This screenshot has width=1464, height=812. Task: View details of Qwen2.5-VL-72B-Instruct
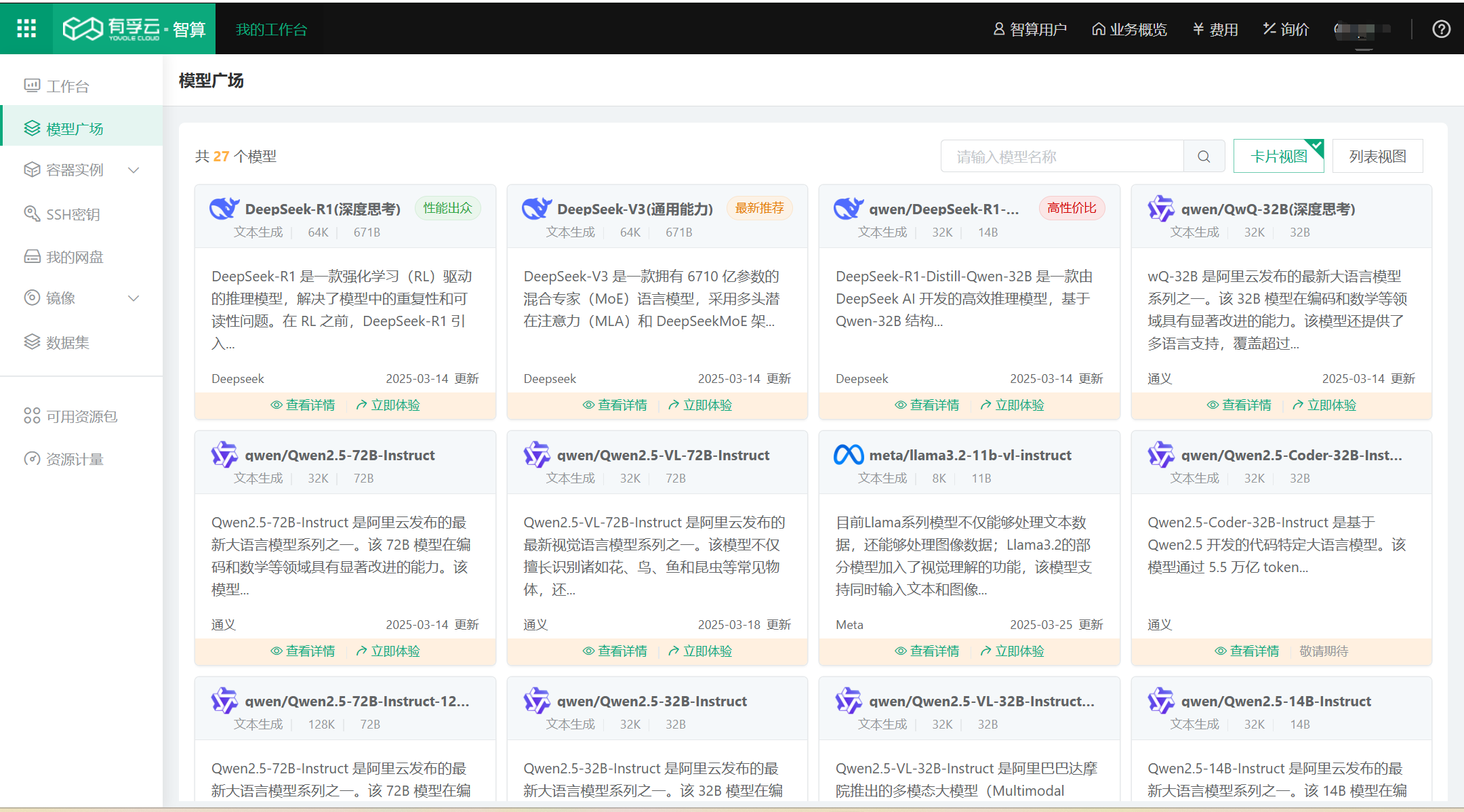coord(615,651)
